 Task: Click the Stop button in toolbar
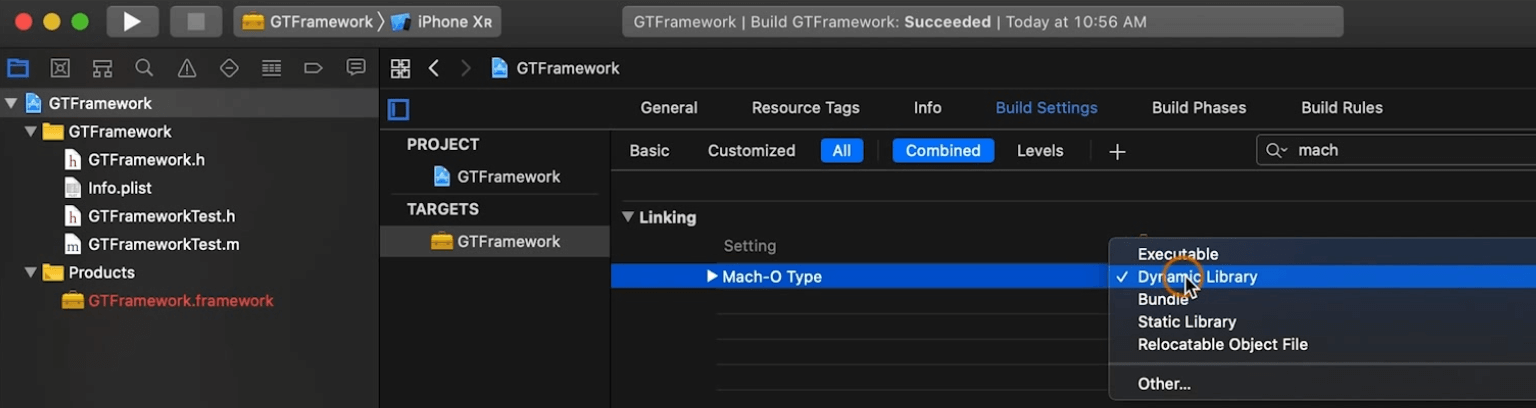(x=195, y=21)
